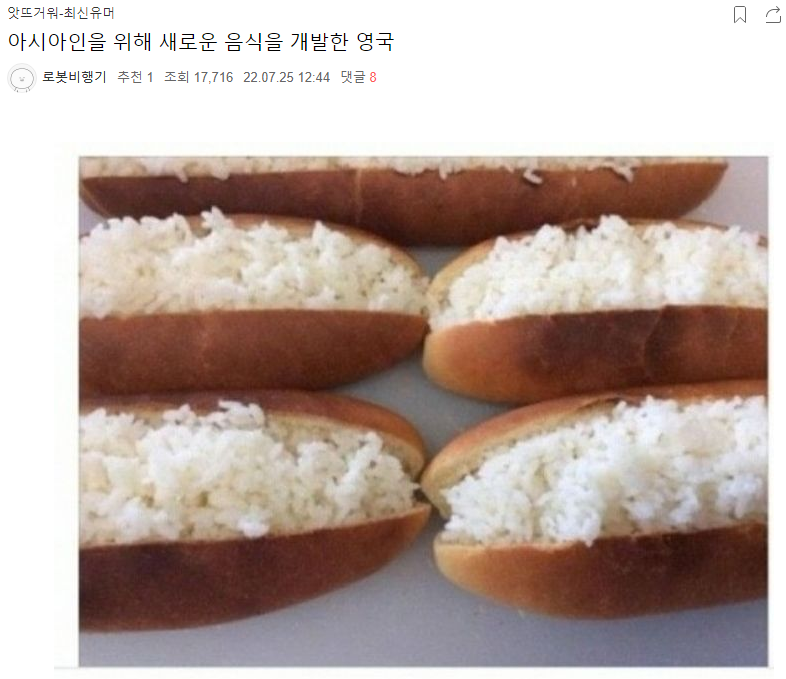This screenshot has width=786, height=679.
Task: Click the post date 22.07.25
Action: pos(268,78)
